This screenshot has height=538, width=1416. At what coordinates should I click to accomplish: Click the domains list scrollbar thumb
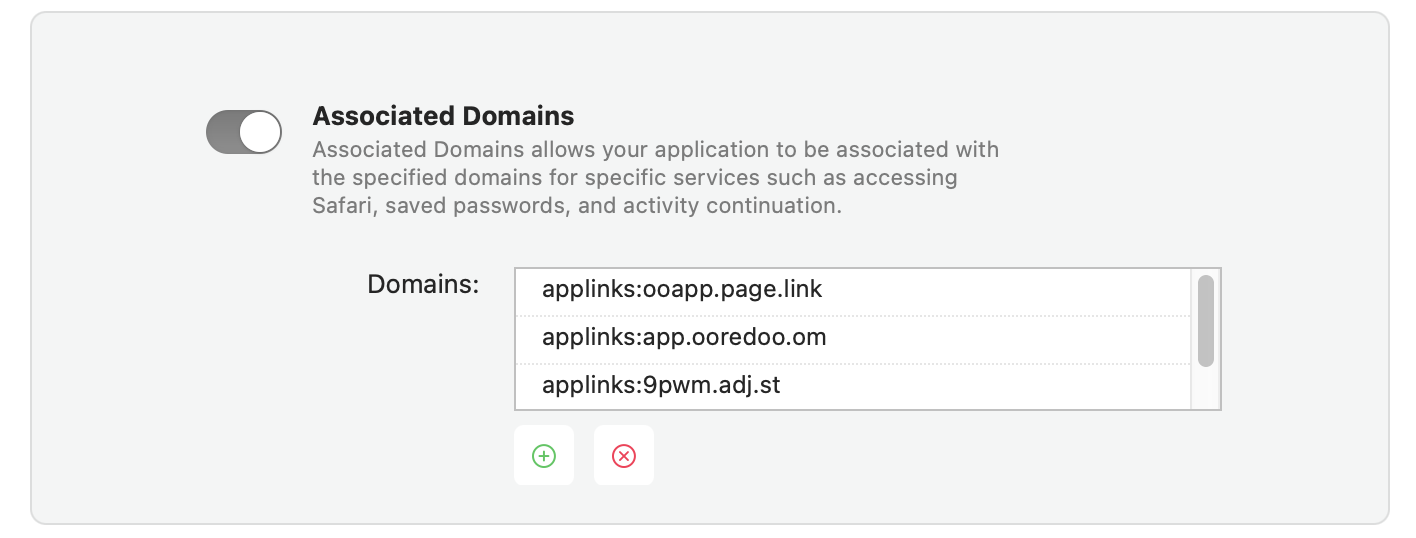(1205, 321)
